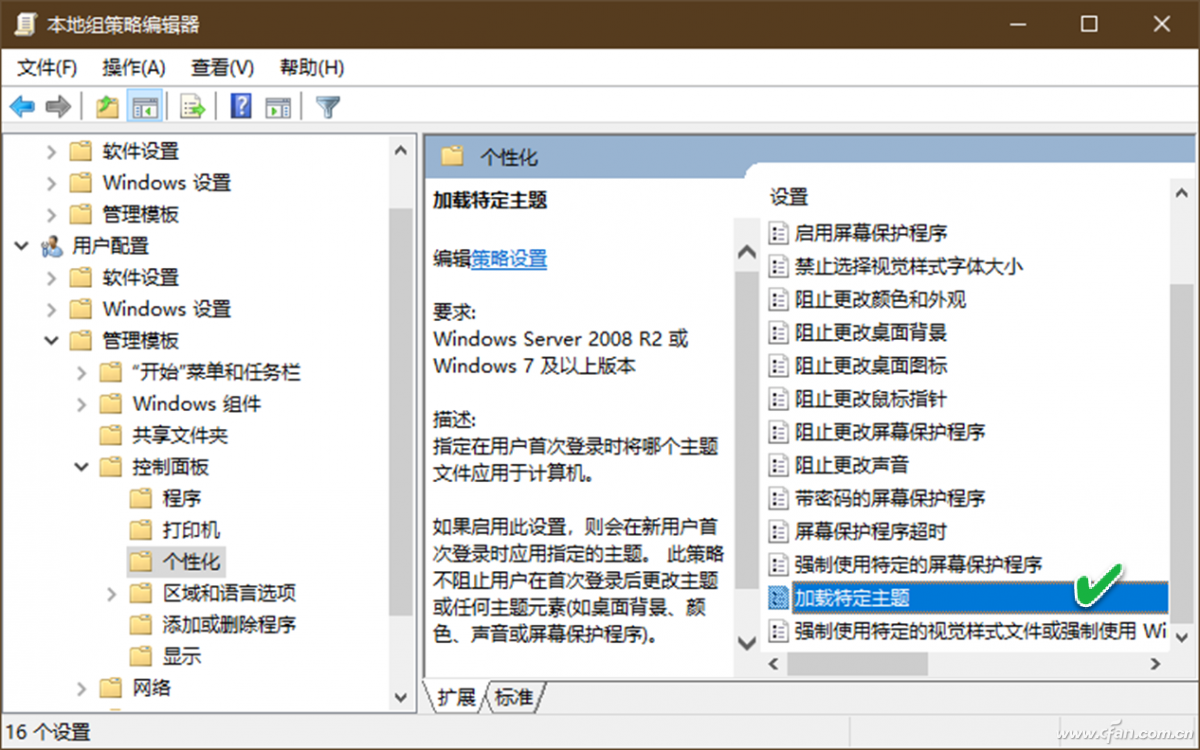Expand the 区域和语言选项 tree node
This screenshot has height=750, width=1200.
coord(112,593)
